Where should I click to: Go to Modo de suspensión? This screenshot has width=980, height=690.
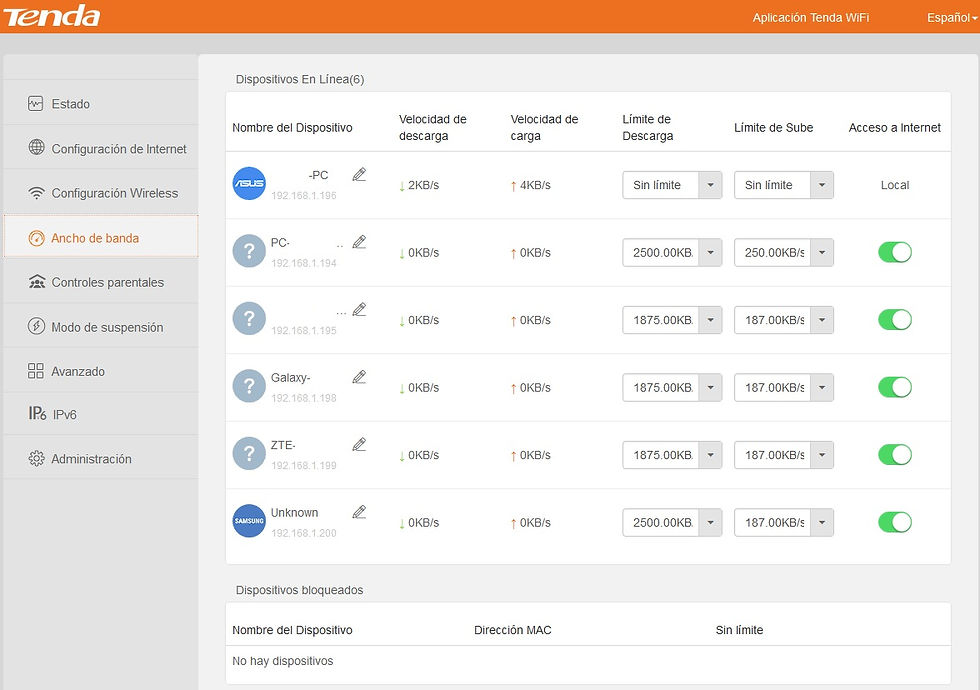pos(101,327)
